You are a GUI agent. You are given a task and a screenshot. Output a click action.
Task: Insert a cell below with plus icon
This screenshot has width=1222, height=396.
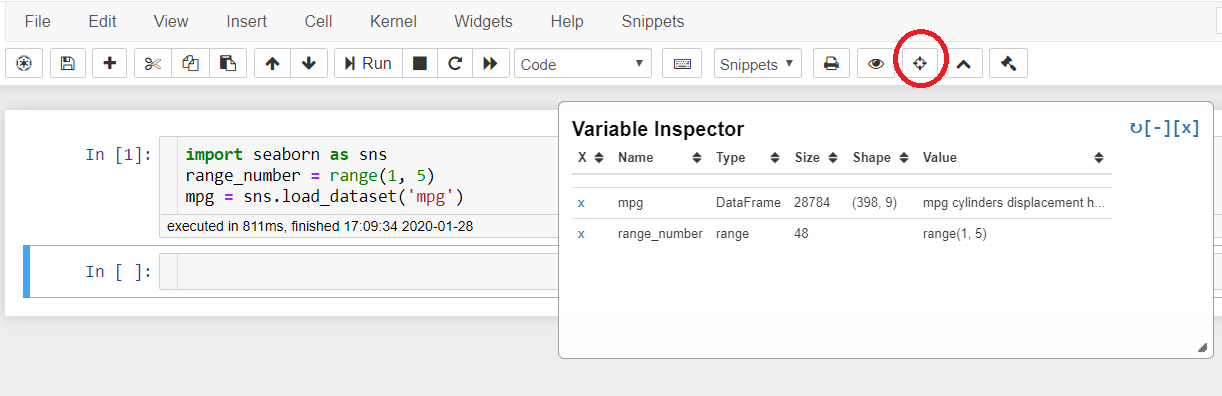[110, 64]
